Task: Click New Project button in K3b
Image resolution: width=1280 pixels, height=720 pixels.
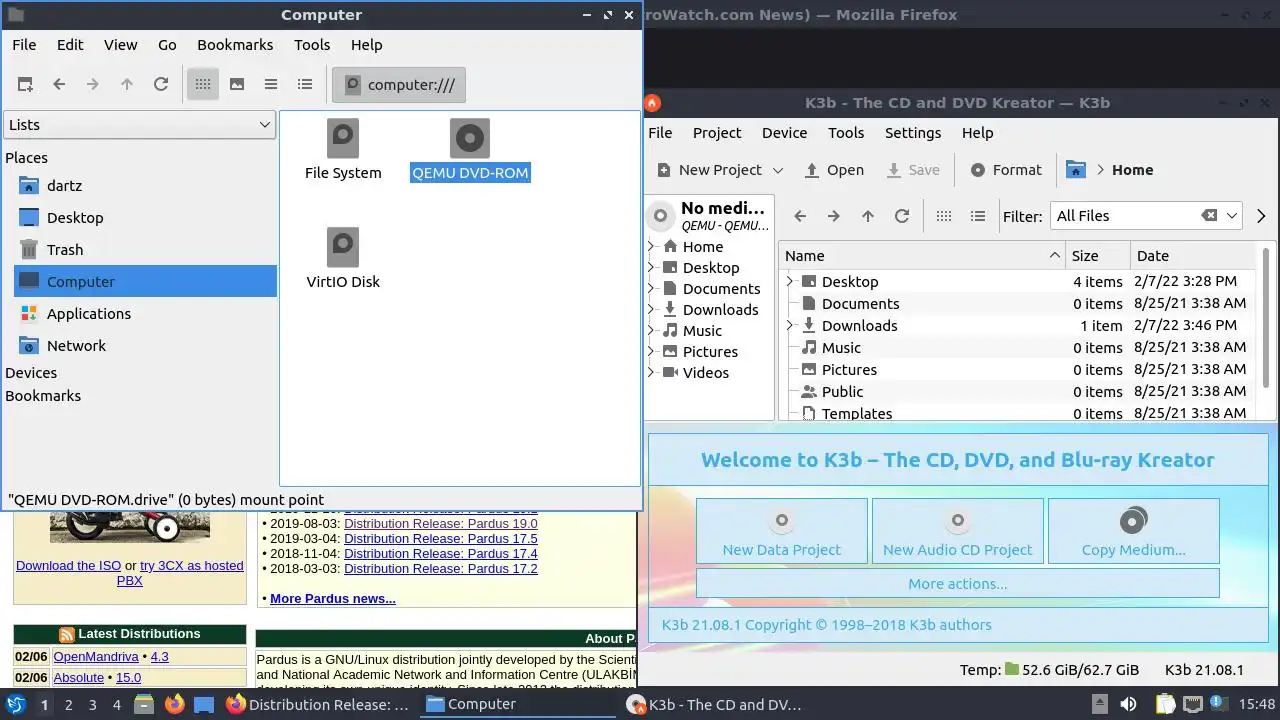Action: (x=709, y=170)
